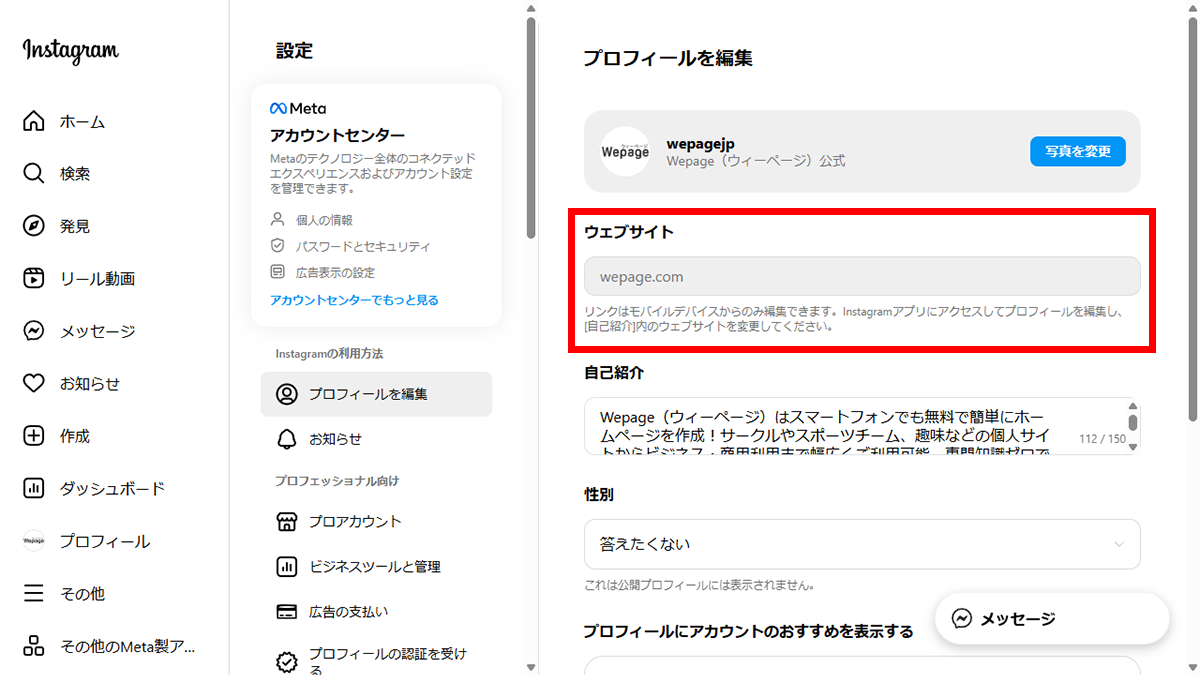Click the 性別 dropdown chevron arrow
The width and height of the screenshot is (1200, 675).
1118,545
